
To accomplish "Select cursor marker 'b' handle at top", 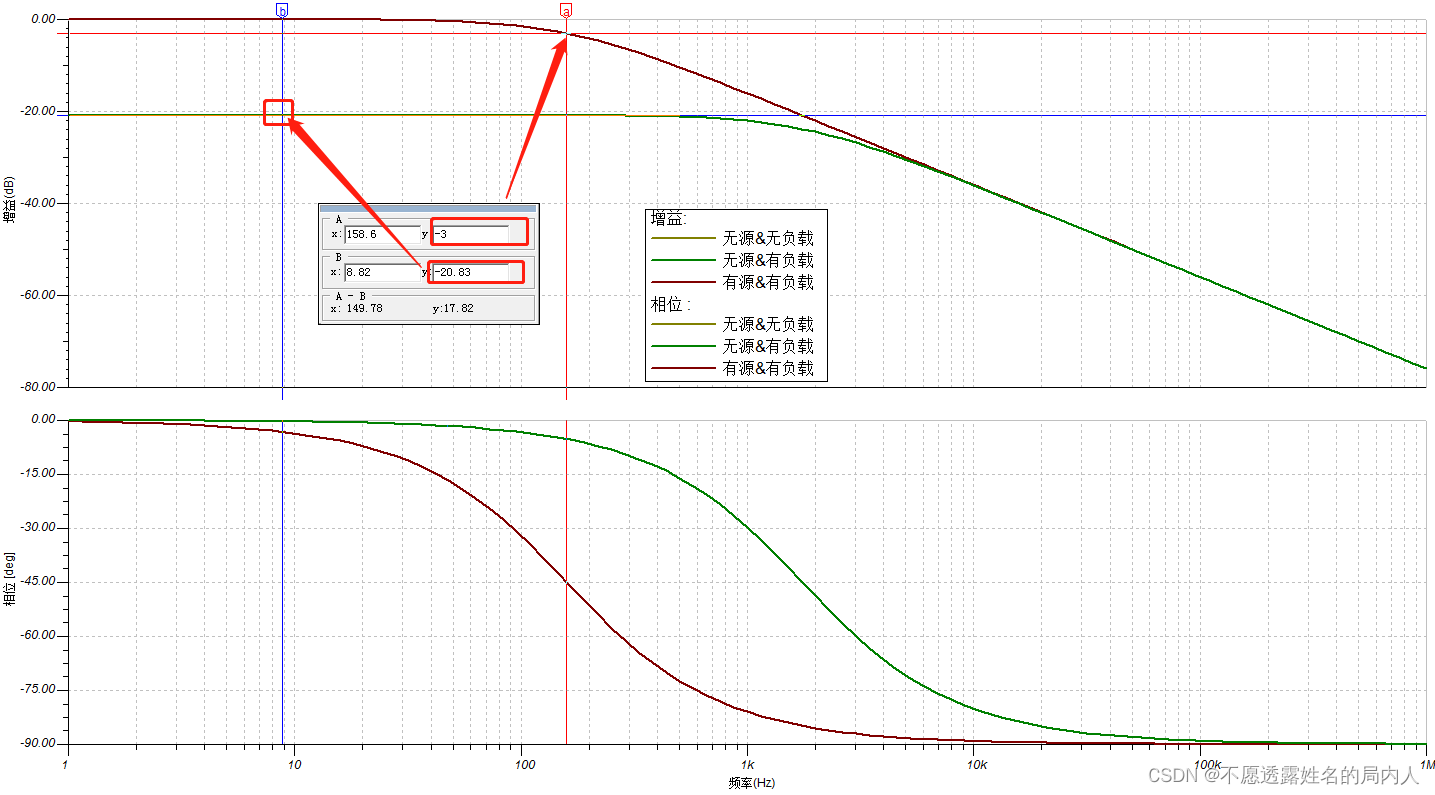I will [282, 10].
